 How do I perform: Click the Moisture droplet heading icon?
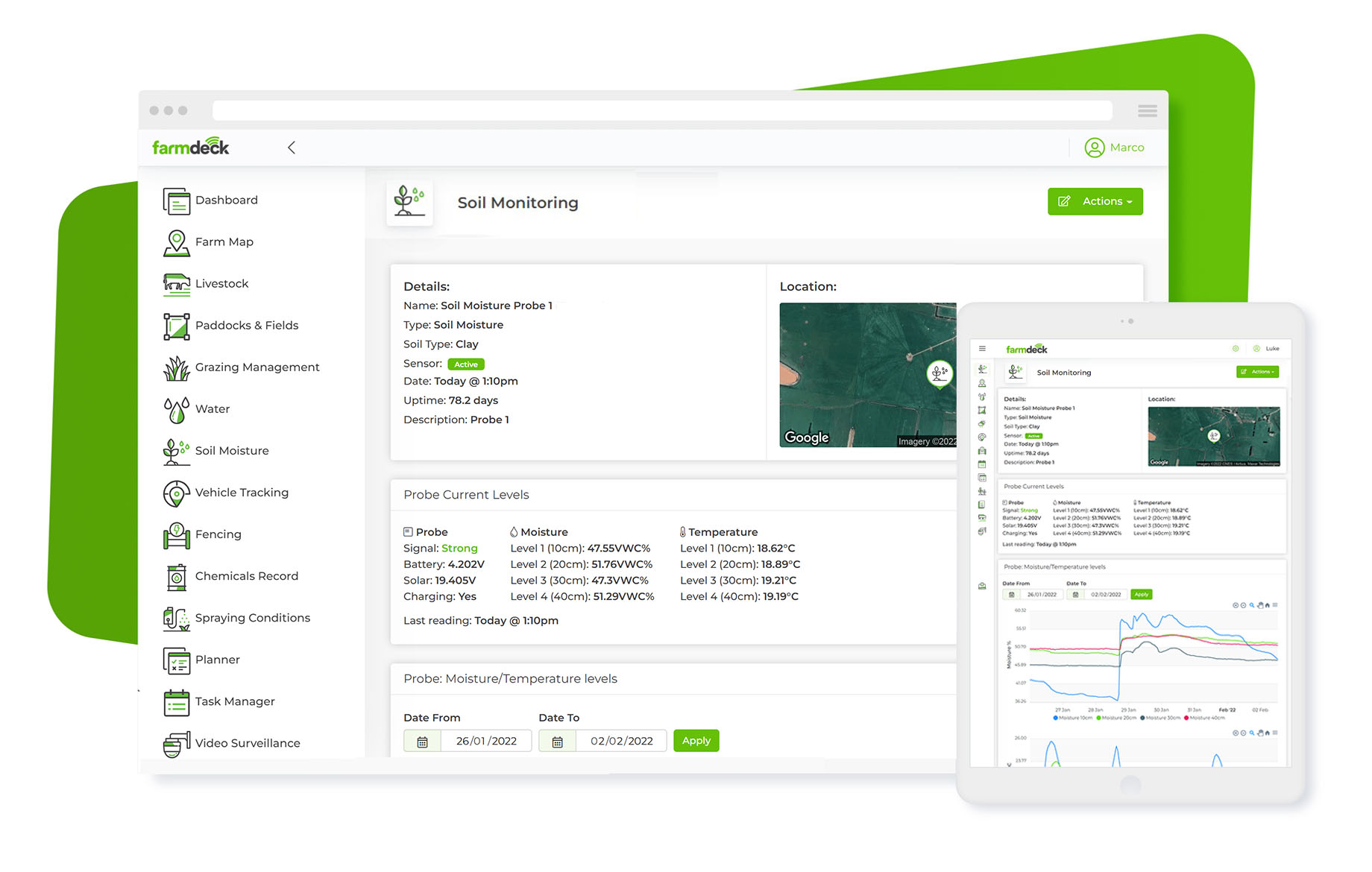coord(514,532)
